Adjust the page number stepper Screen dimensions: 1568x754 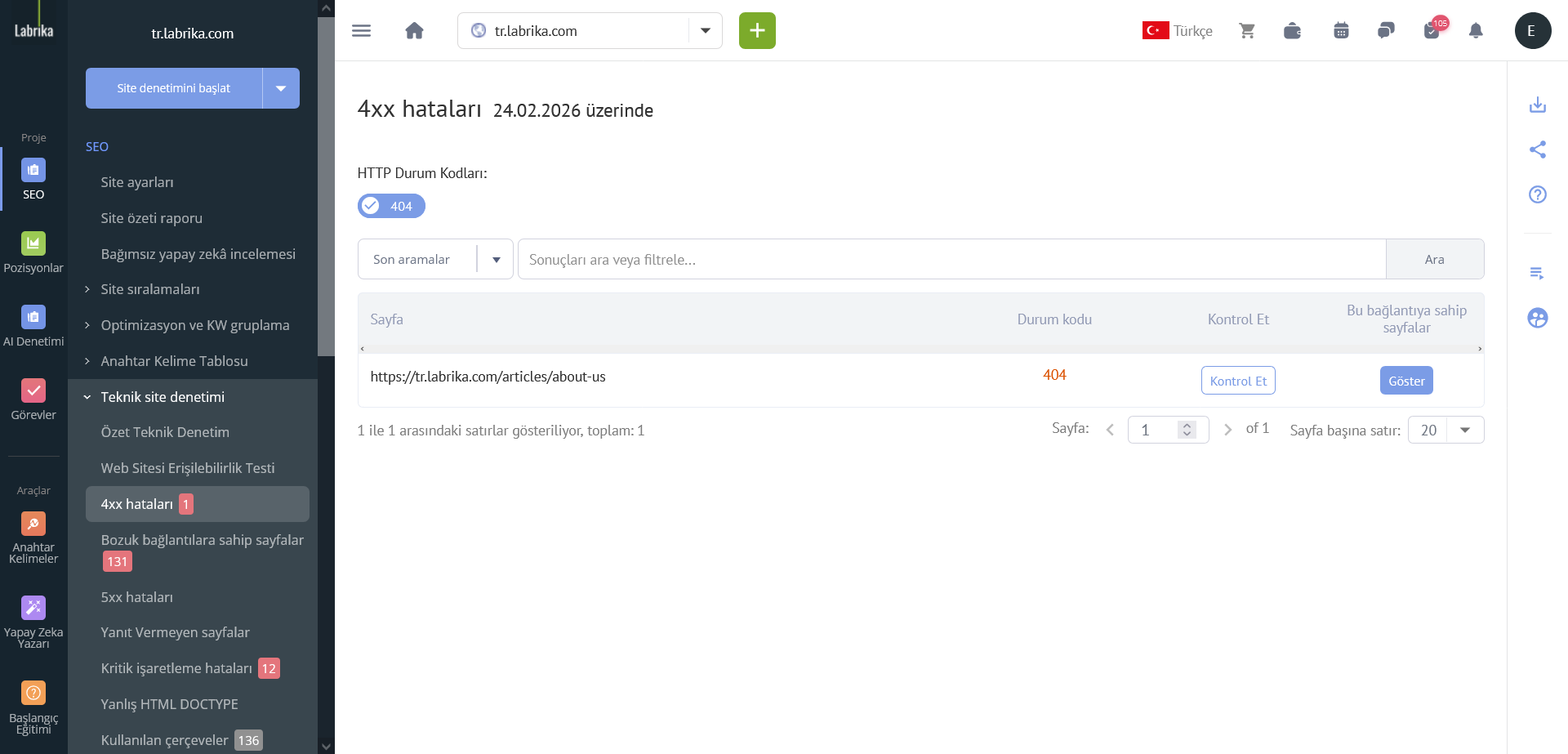[x=1187, y=430]
